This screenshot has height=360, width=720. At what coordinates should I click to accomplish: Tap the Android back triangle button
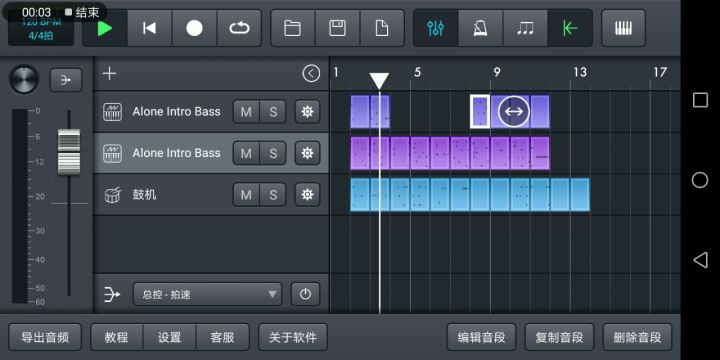700,260
